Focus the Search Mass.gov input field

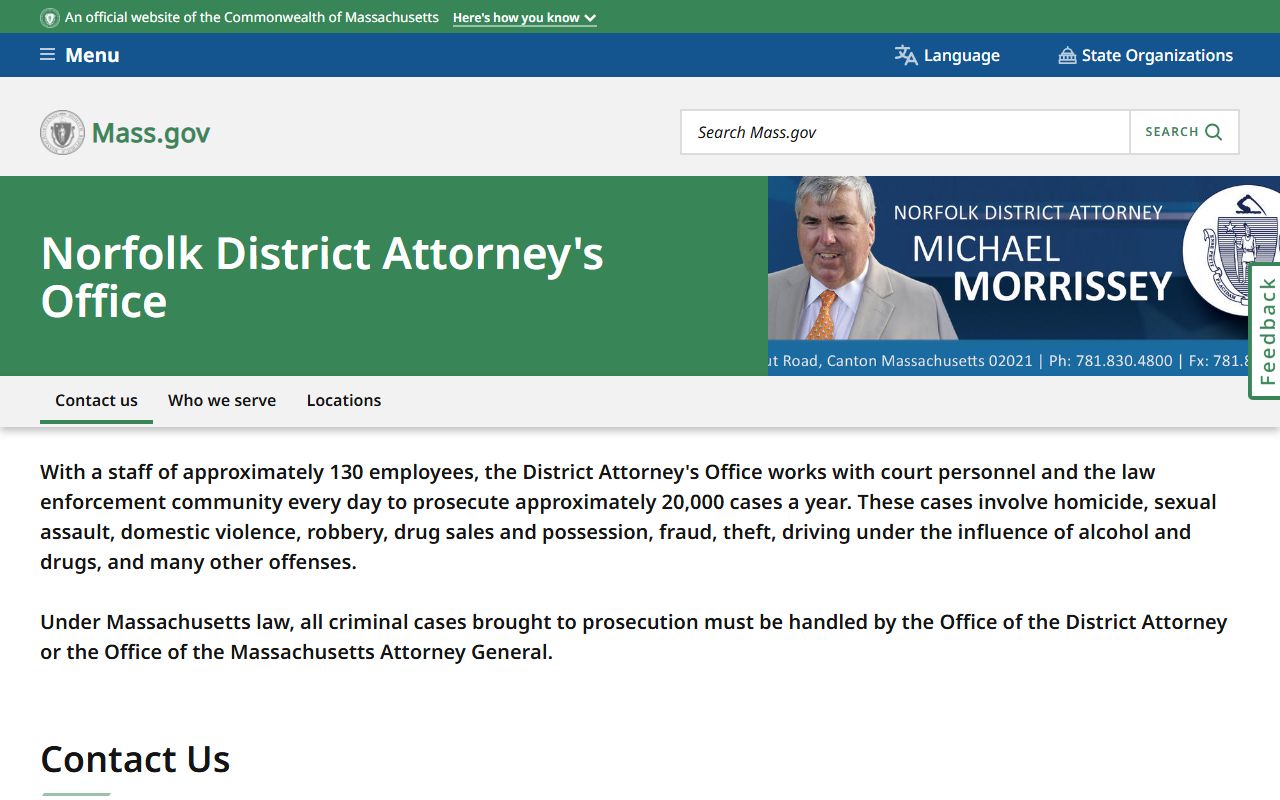(x=905, y=132)
